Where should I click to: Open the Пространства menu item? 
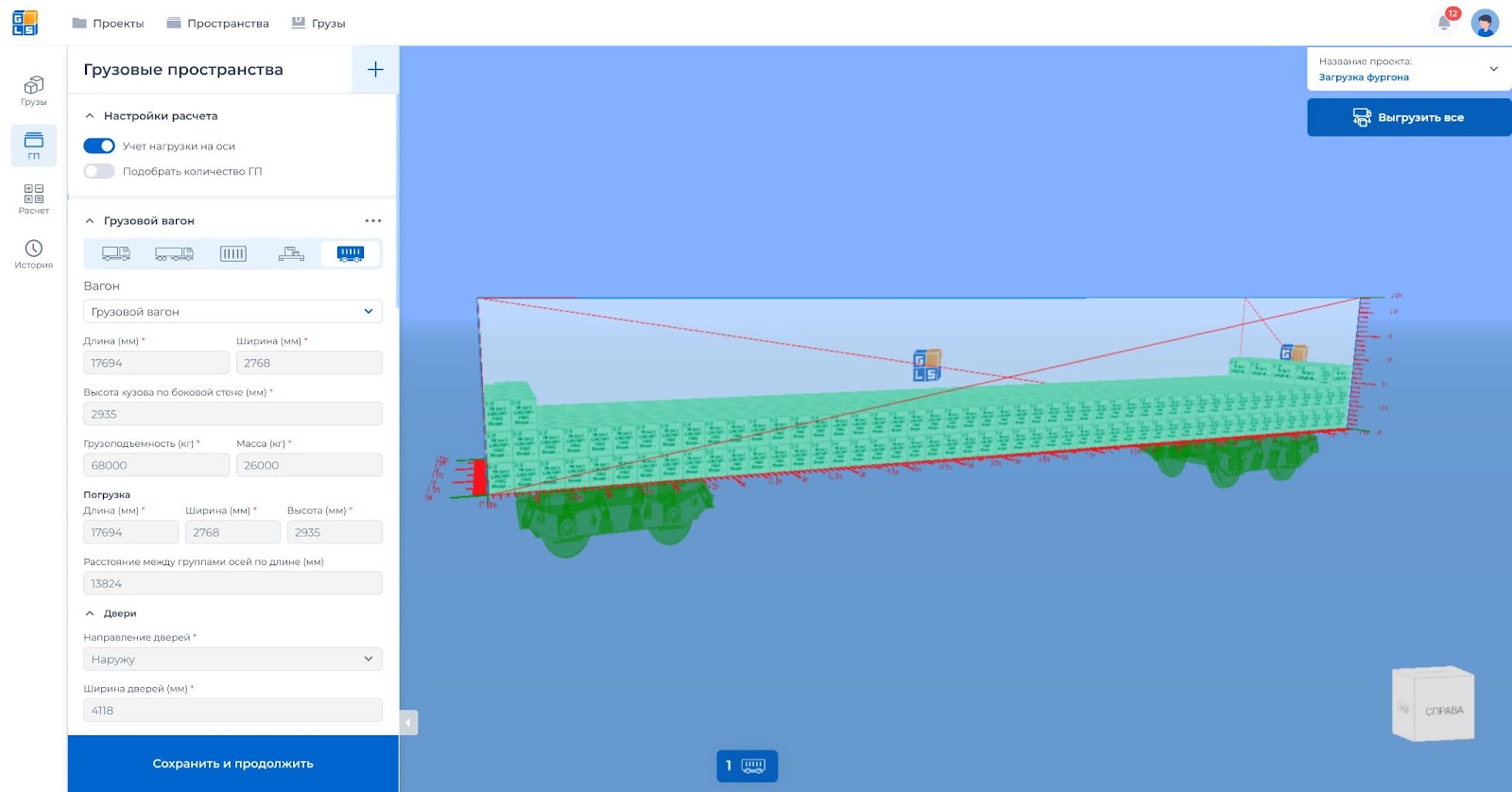pos(217,23)
